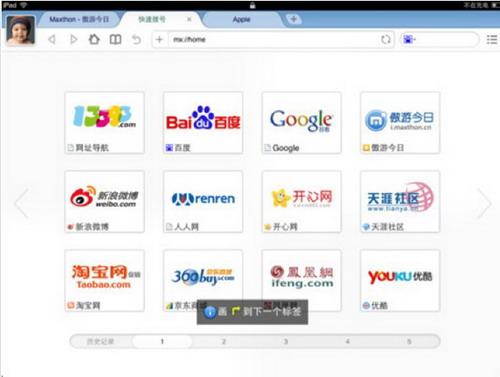This screenshot has height=377, width=500.
Task: Click the orientation lock icon in status bar
Action: (252, 5)
